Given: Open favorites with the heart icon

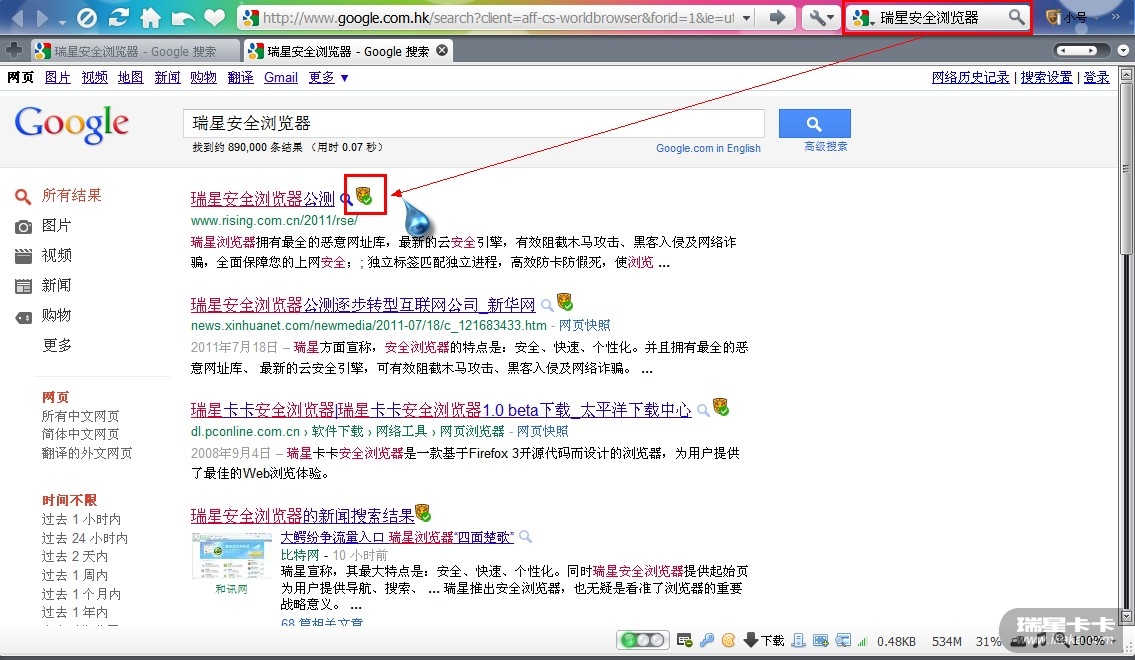Looking at the screenshot, I should pos(215,18).
